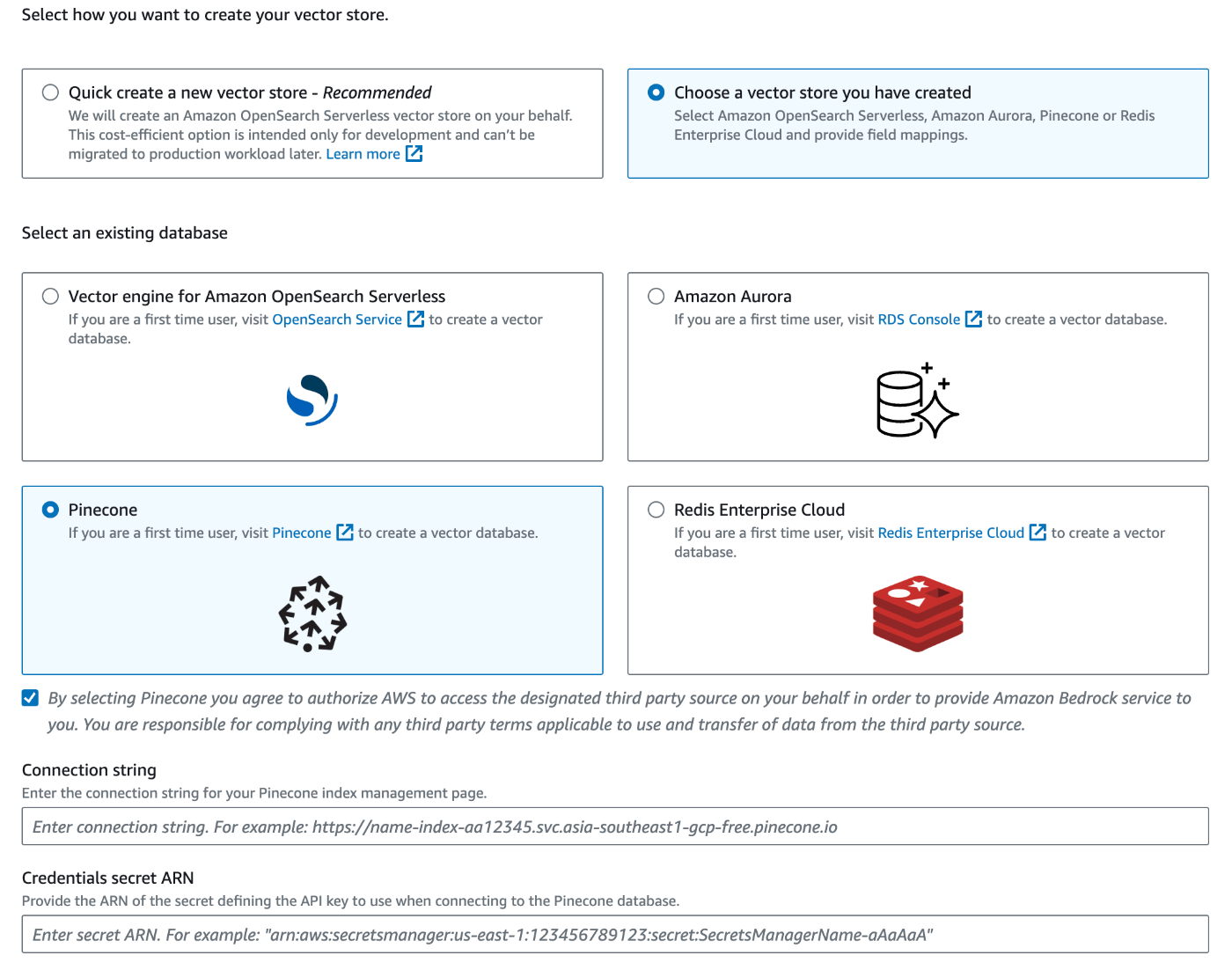Click external link icon after Redis Enterprise Cloud link
Viewport: 1232px width, 970px height.
[x=1038, y=533]
